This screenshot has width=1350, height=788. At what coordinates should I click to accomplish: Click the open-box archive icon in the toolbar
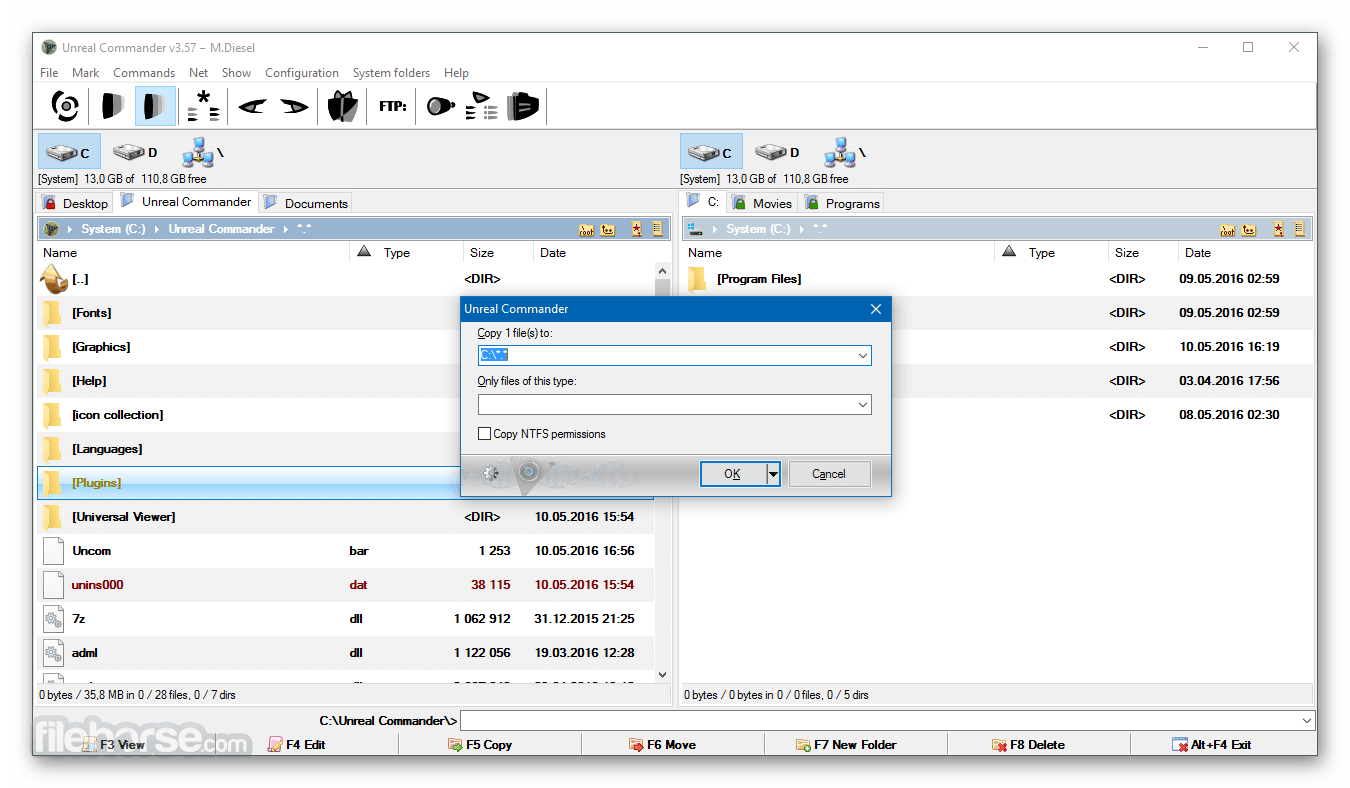pyautogui.click(x=343, y=105)
